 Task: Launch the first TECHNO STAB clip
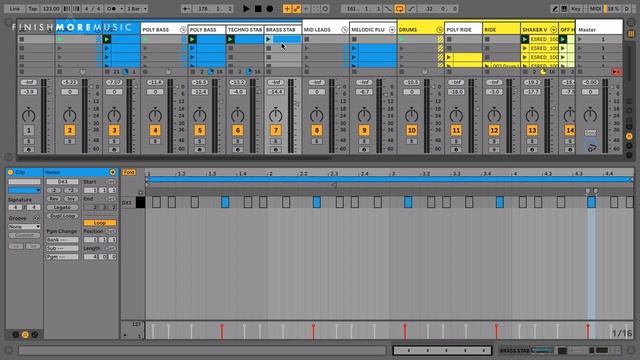point(230,39)
